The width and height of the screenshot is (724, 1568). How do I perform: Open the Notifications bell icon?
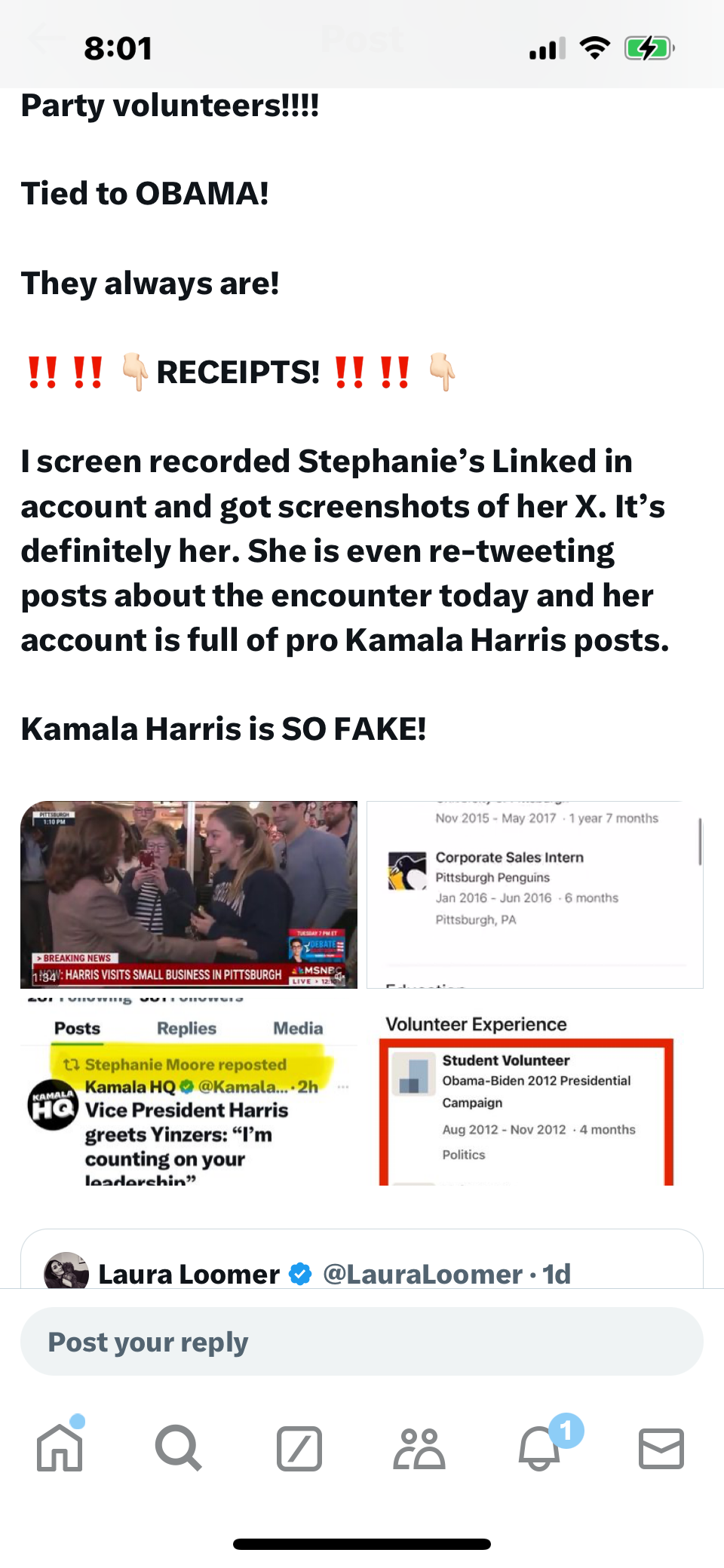[x=540, y=1447]
